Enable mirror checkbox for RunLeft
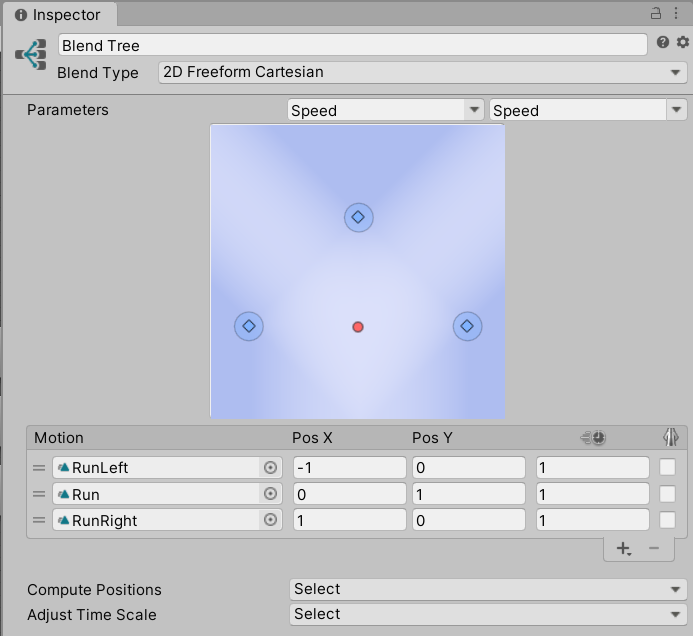Screen dimensions: 693x636 click(x=668, y=467)
